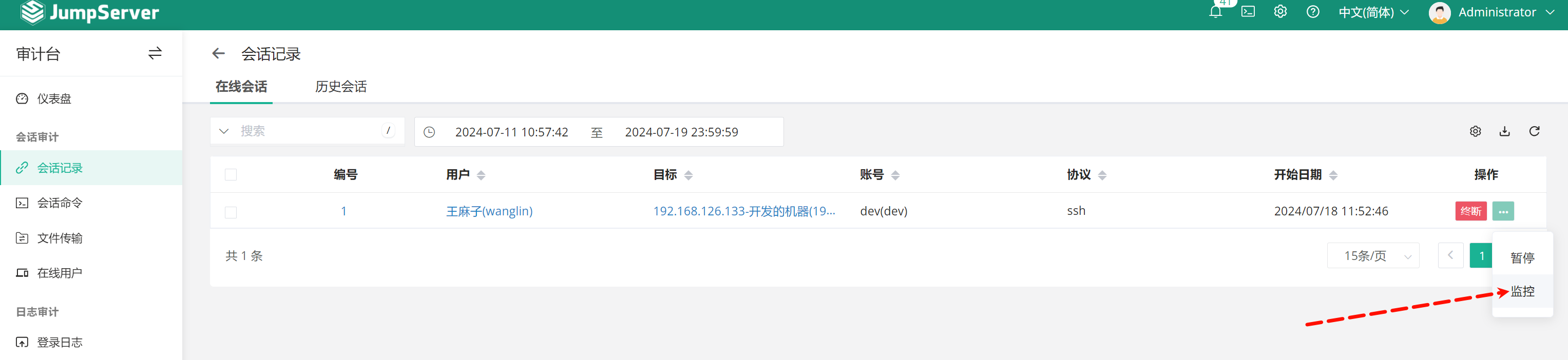Image resolution: width=1568 pixels, height=360 pixels.
Task: Click the red 终断 button
Action: (1470, 212)
